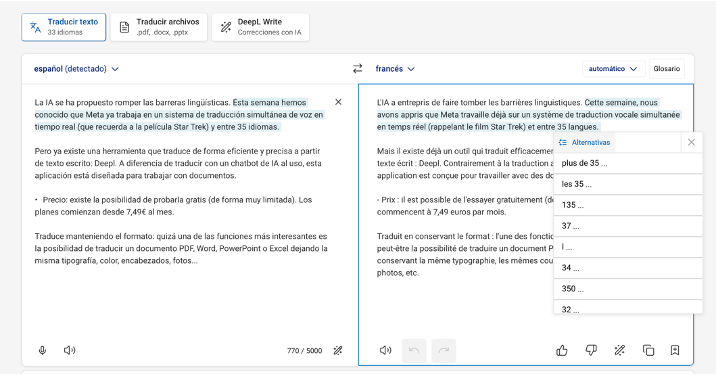Image resolution: width=716 pixels, height=375 pixels.
Task: Clear the source text
Action: (338, 102)
